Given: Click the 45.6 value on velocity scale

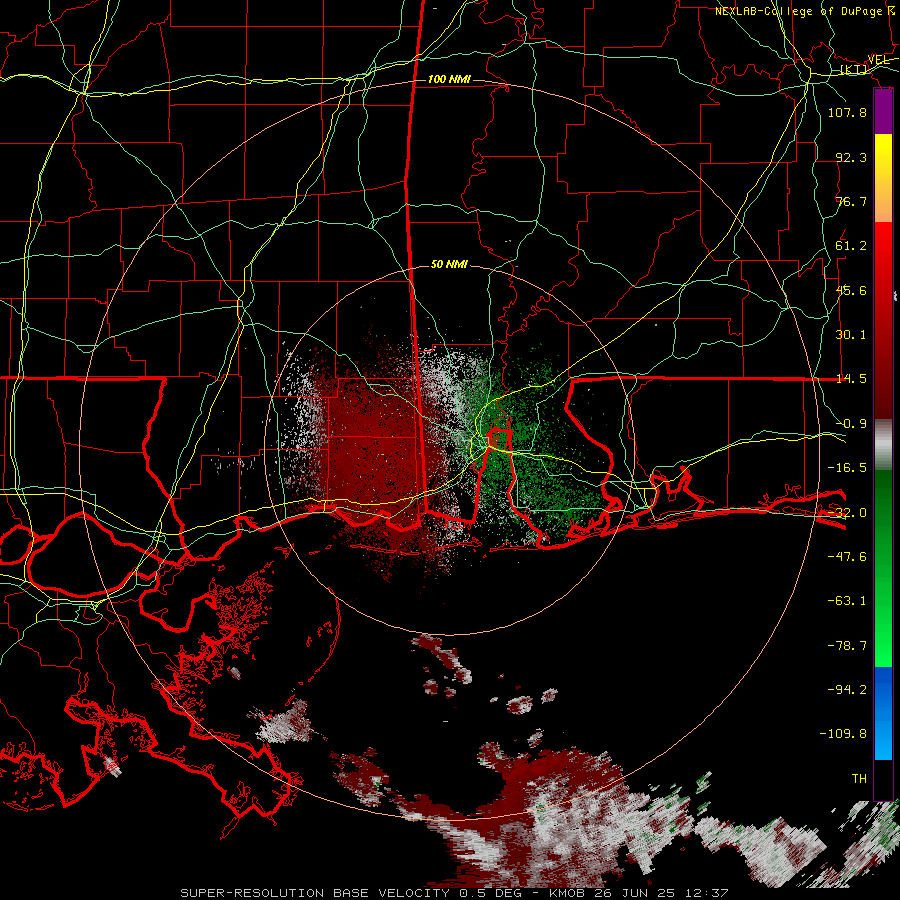Looking at the screenshot, I should point(851,290).
